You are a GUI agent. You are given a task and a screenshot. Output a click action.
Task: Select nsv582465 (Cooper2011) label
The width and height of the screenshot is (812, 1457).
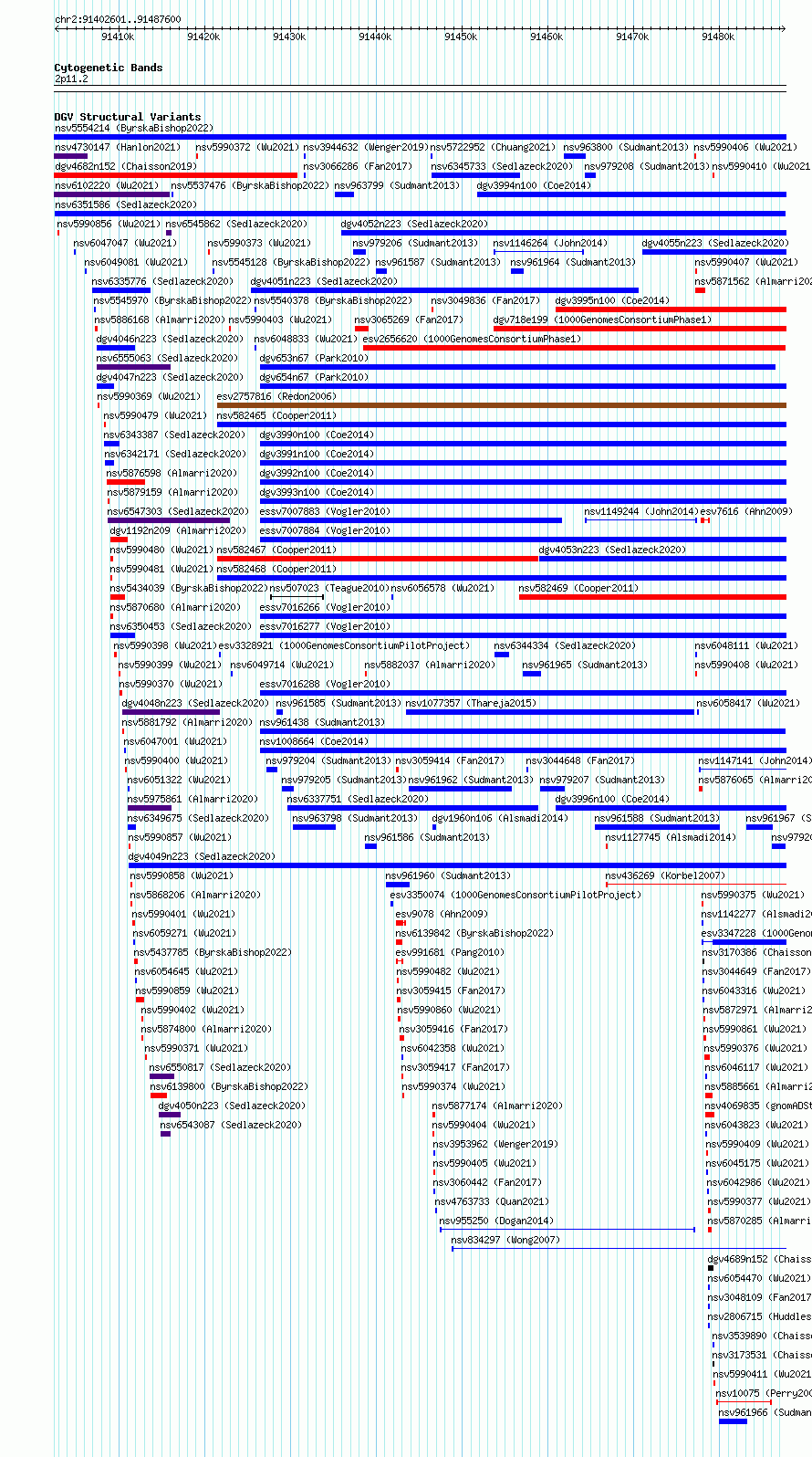pyautogui.click(x=276, y=415)
